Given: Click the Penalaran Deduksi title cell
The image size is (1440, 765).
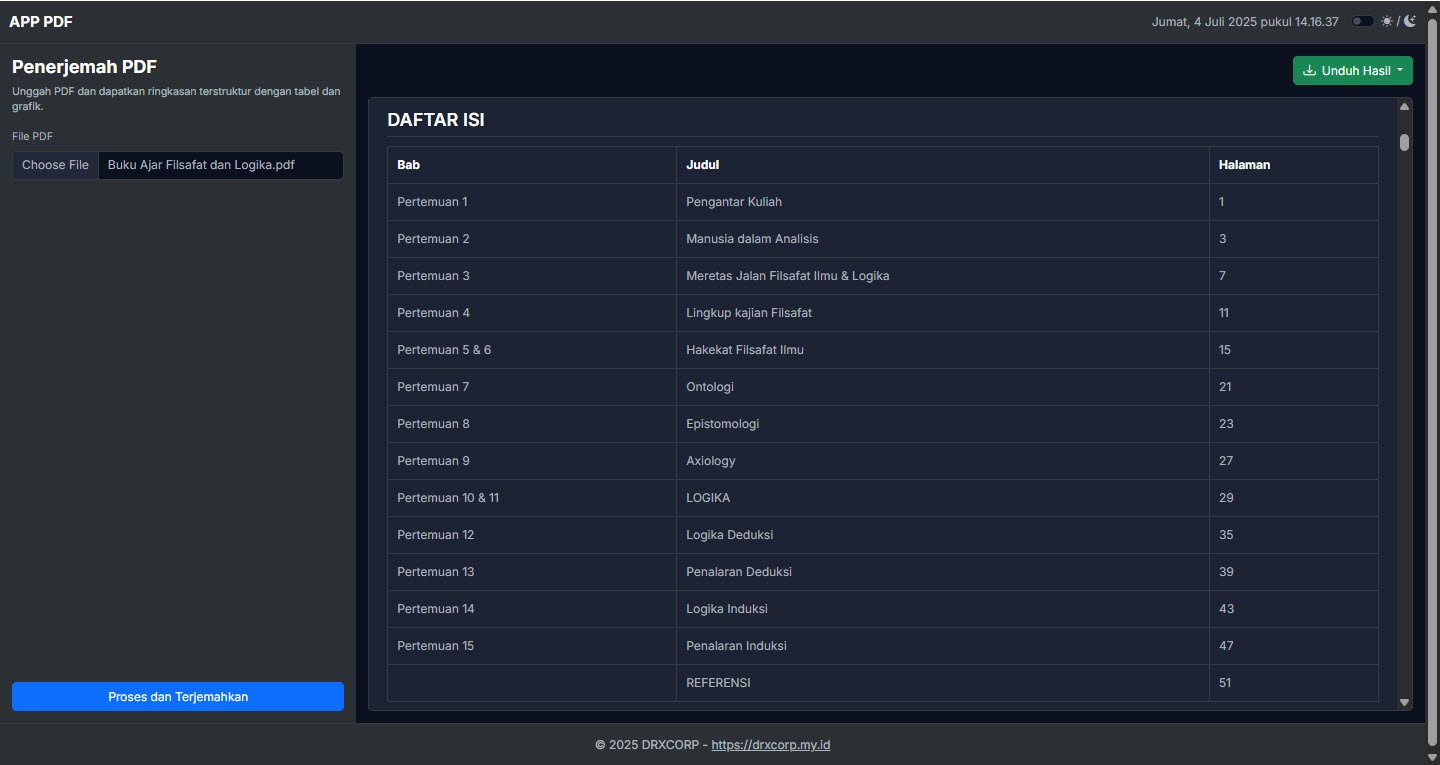Looking at the screenshot, I should [x=943, y=572].
